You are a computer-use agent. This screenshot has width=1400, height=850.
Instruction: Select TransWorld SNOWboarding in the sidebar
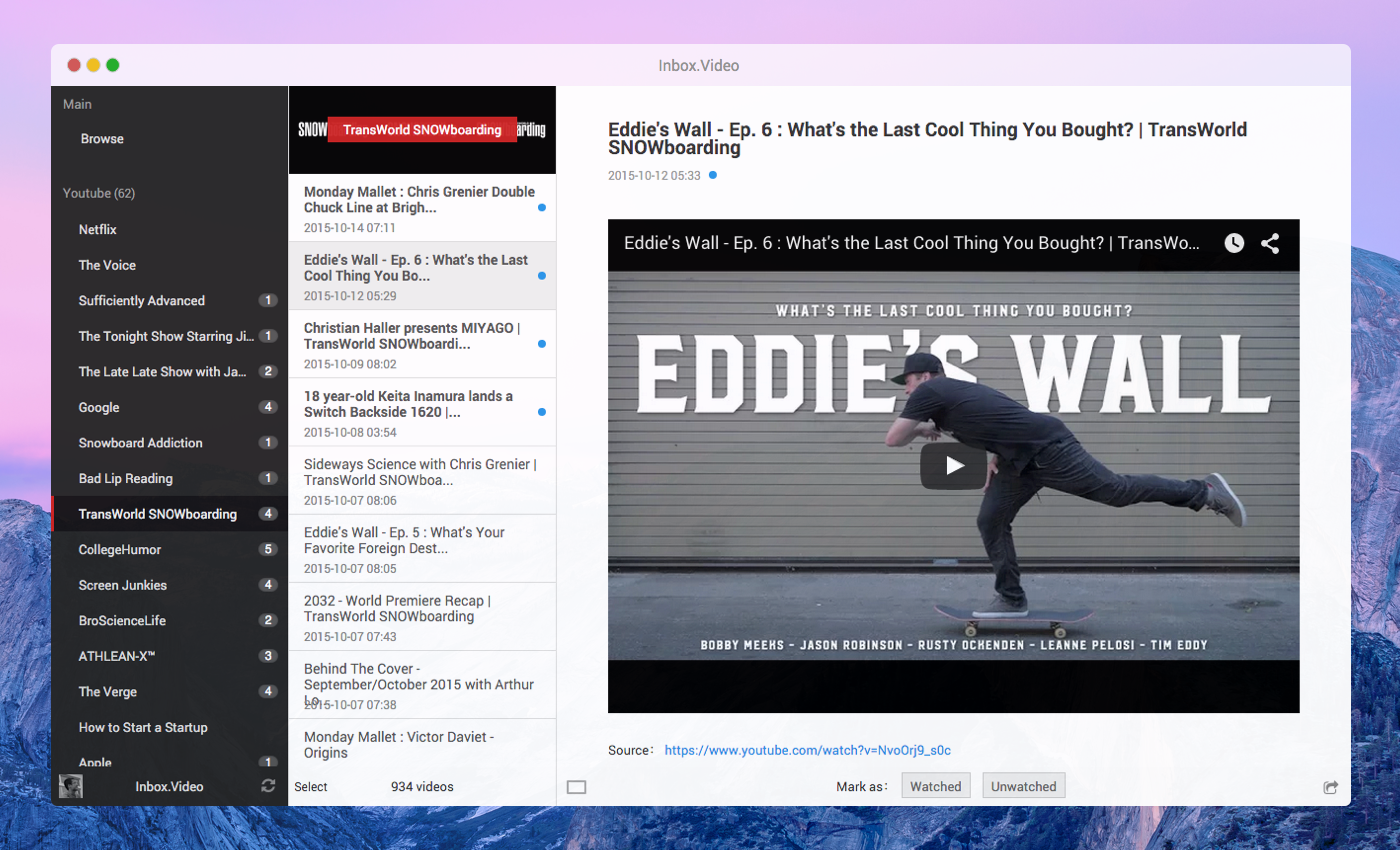[169, 514]
